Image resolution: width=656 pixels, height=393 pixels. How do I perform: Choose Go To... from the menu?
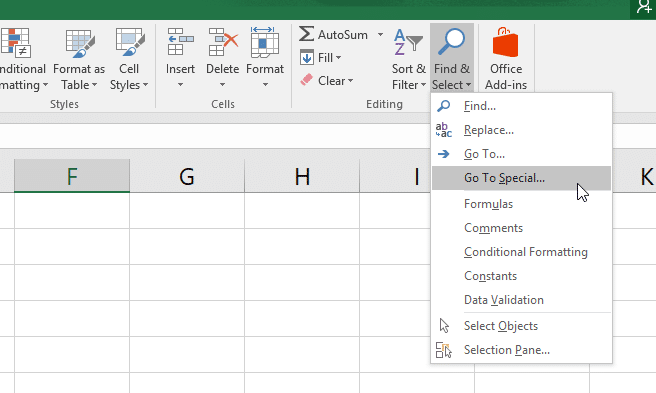point(521,154)
